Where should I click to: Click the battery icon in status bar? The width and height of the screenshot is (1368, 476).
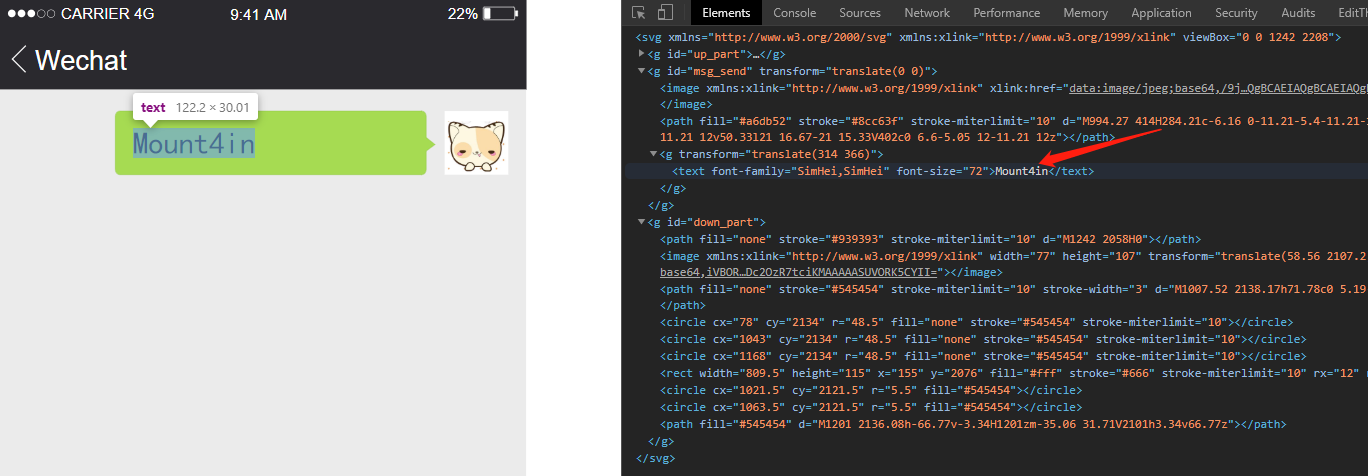pos(500,14)
